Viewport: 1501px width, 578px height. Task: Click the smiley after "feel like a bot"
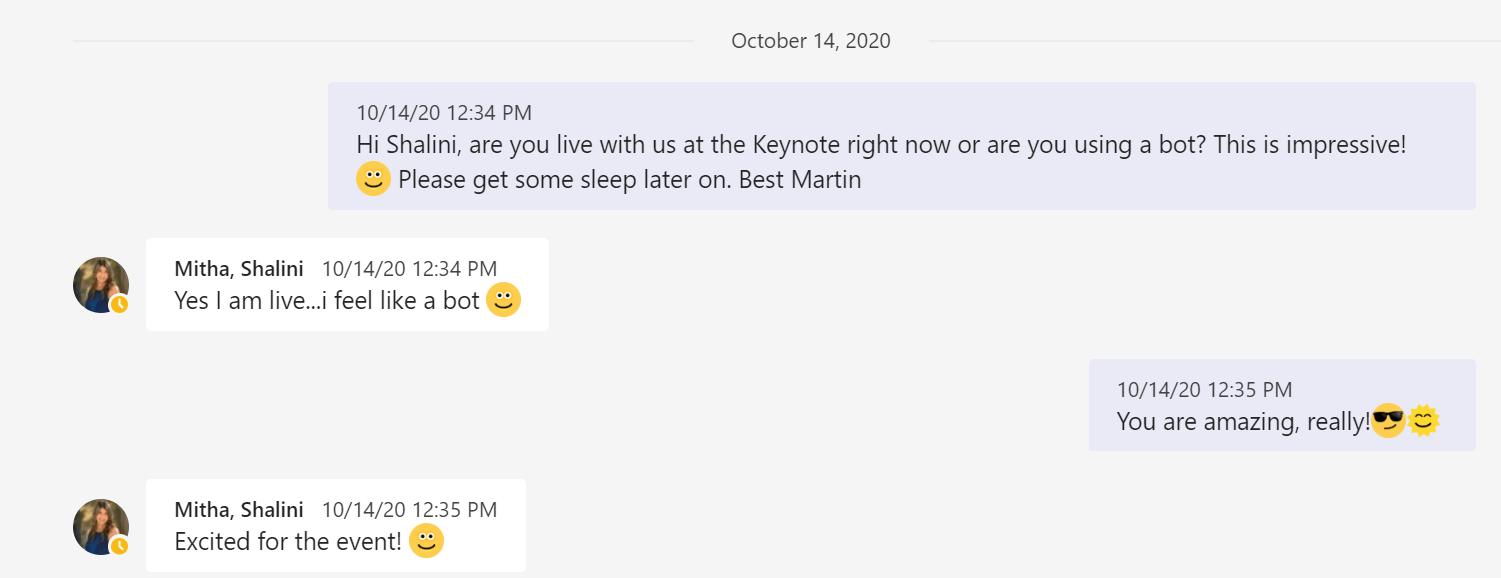[x=503, y=300]
